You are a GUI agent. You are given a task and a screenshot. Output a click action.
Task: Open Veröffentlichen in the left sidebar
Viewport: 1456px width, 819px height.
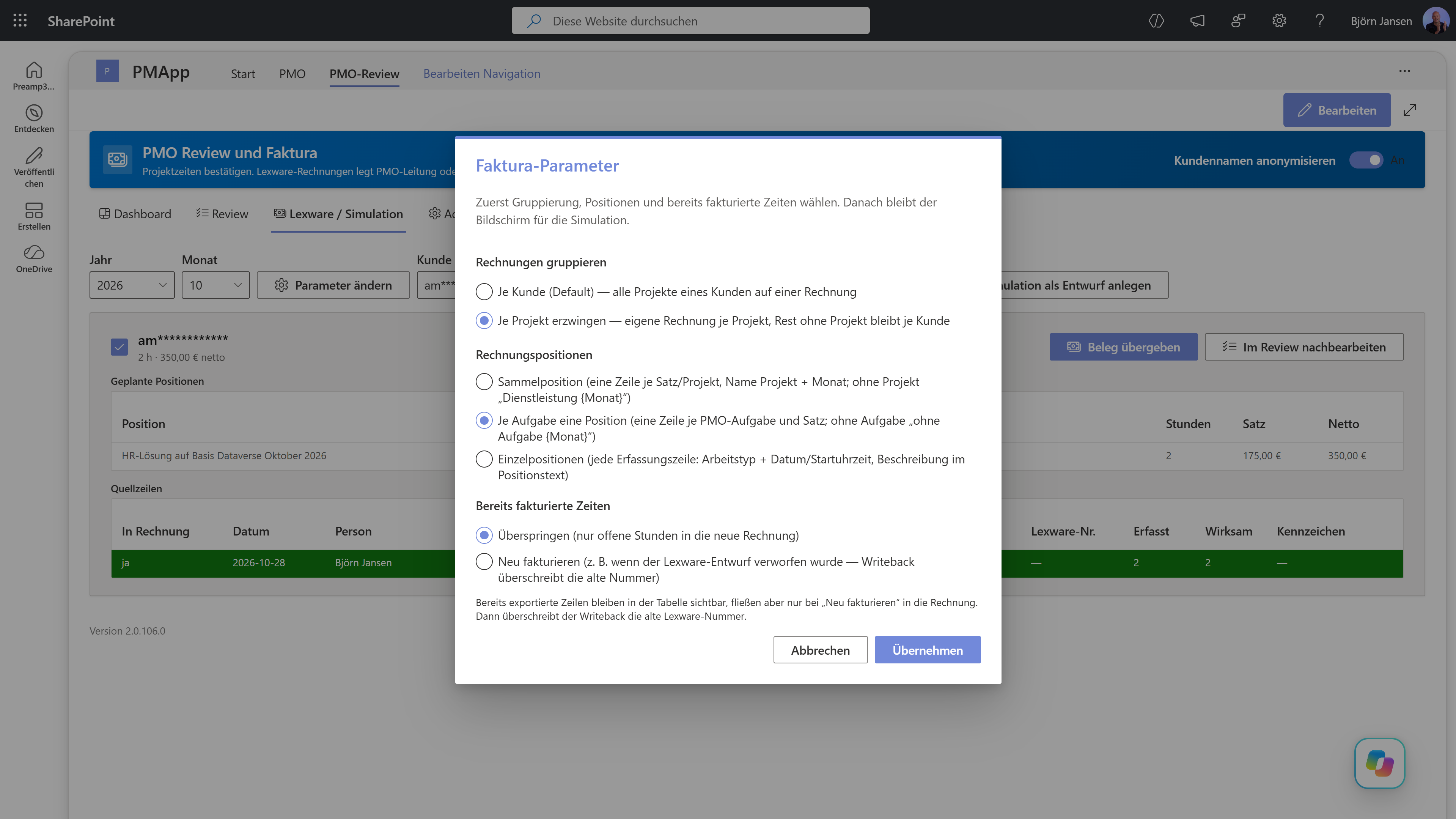34,167
